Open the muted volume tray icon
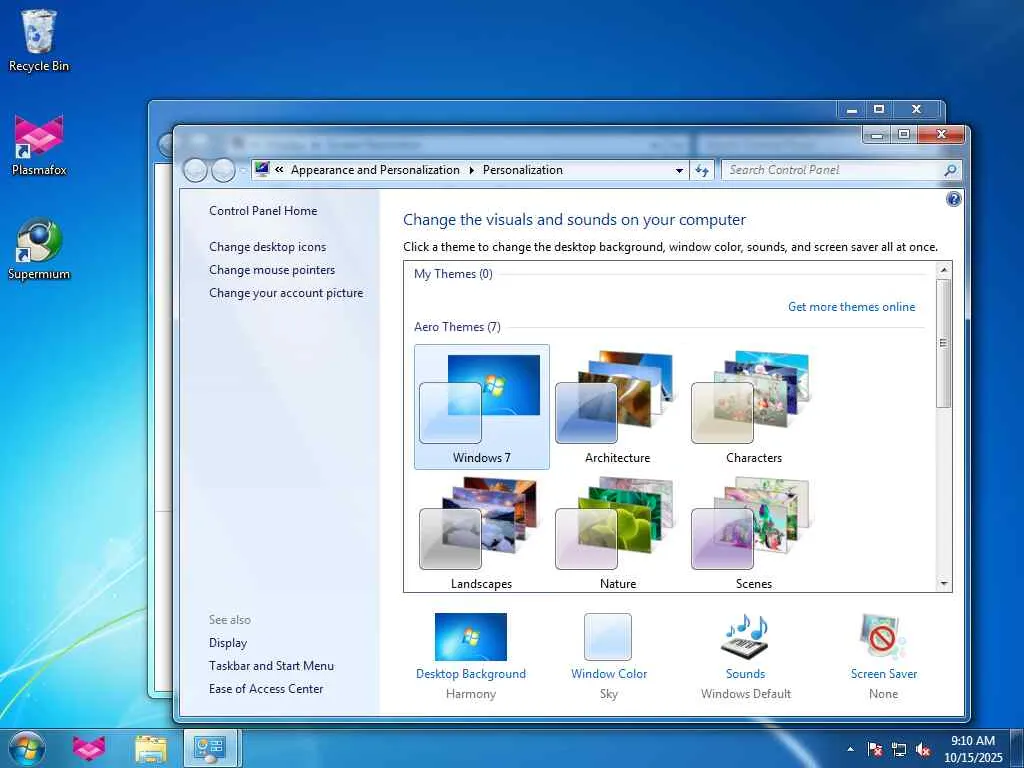This screenshot has width=1024, height=768. (x=923, y=749)
